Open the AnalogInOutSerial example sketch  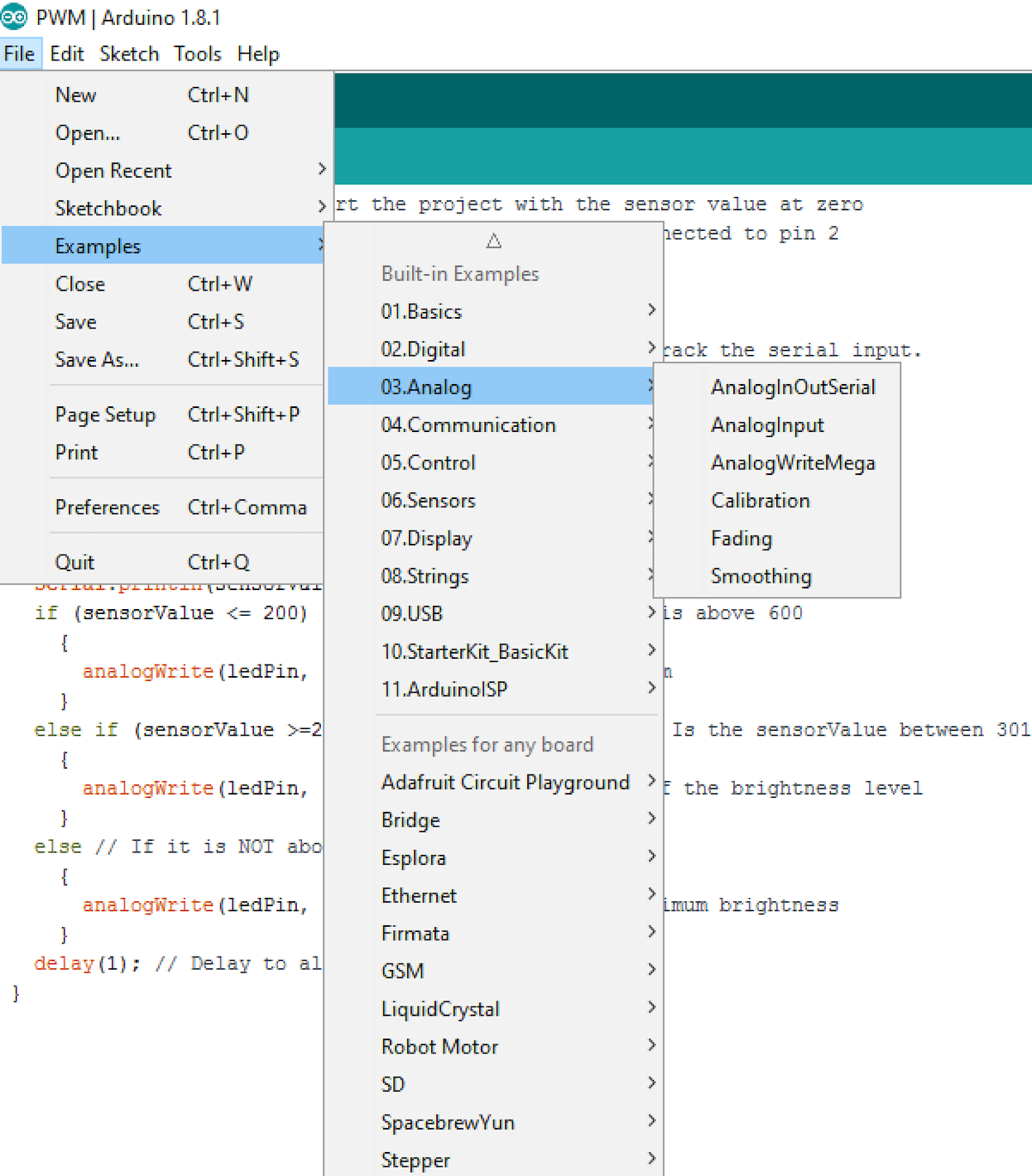click(777, 387)
